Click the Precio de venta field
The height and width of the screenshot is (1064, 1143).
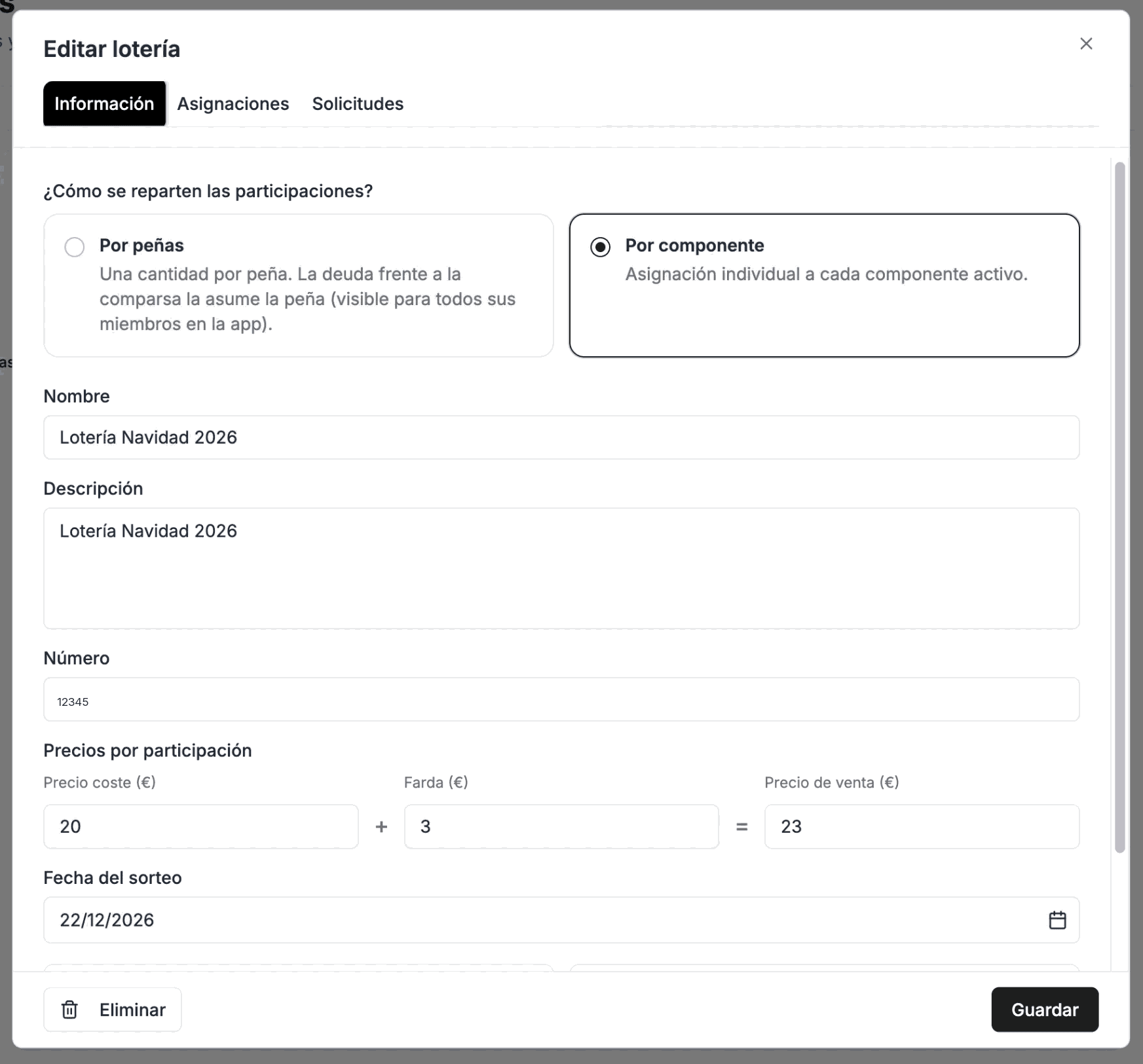click(922, 826)
